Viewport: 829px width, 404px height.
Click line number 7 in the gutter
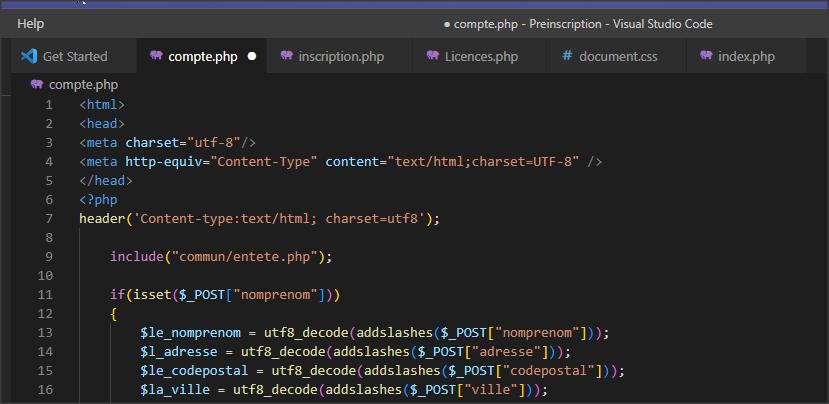(x=49, y=218)
